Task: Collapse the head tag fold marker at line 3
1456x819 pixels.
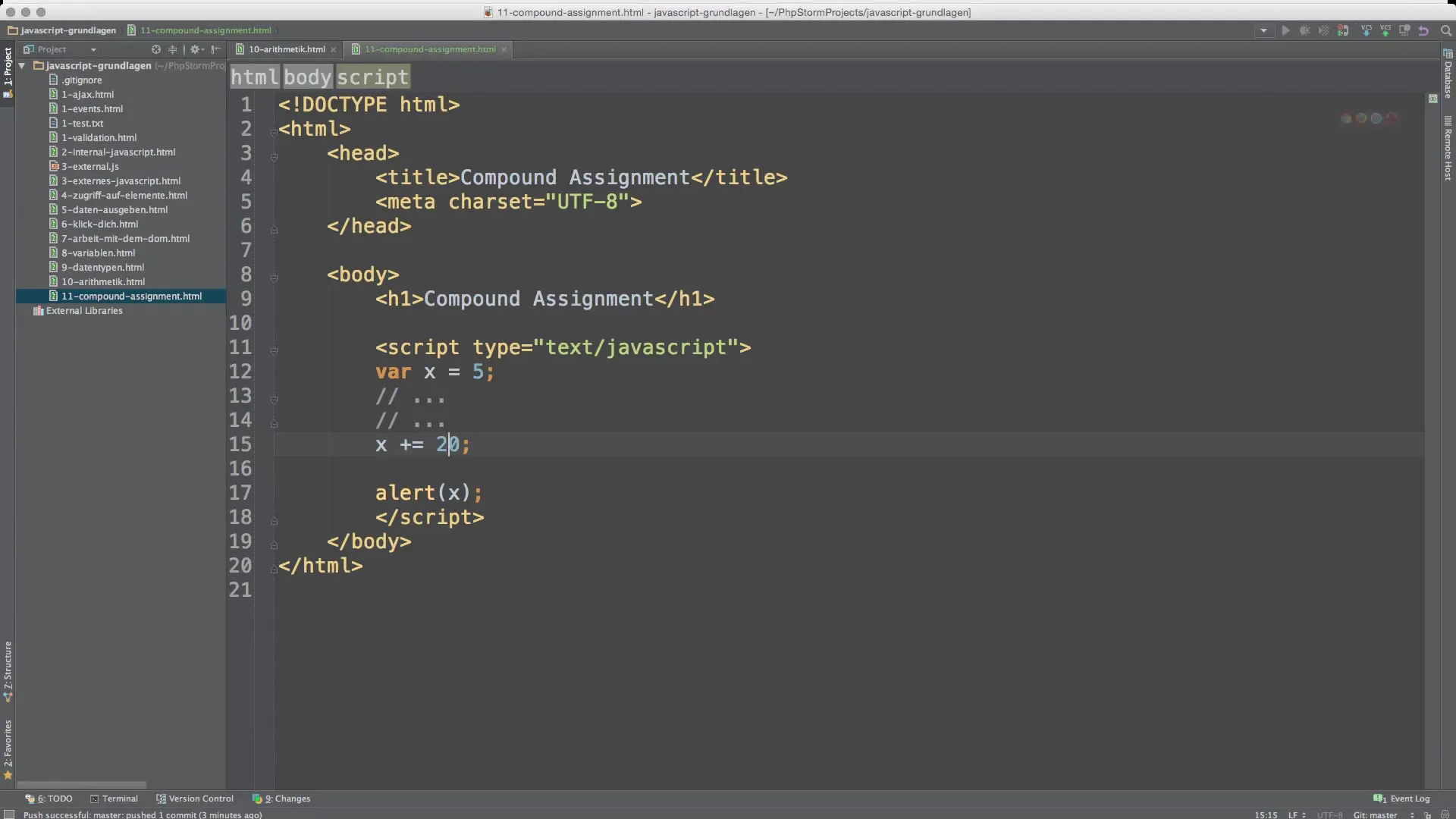Action: 274,156
